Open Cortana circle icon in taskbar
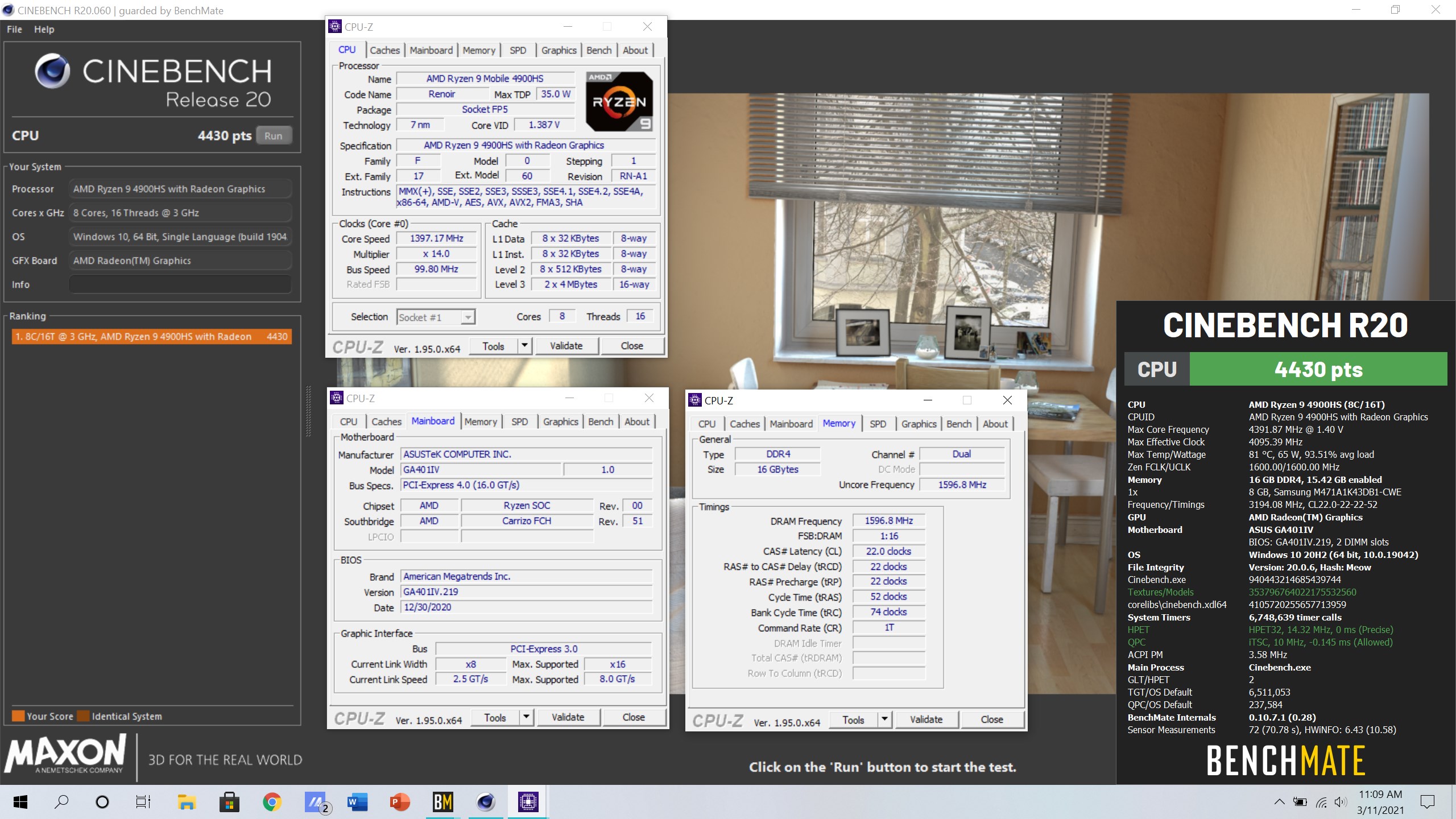Viewport: 1456px width, 819px height. tap(102, 802)
